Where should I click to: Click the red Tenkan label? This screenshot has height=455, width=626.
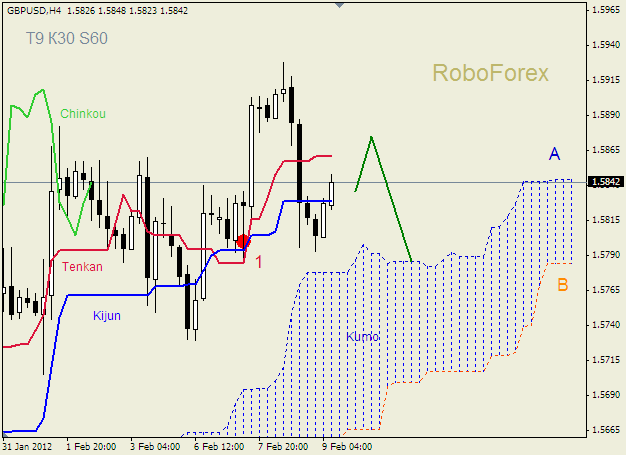coord(82,267)
